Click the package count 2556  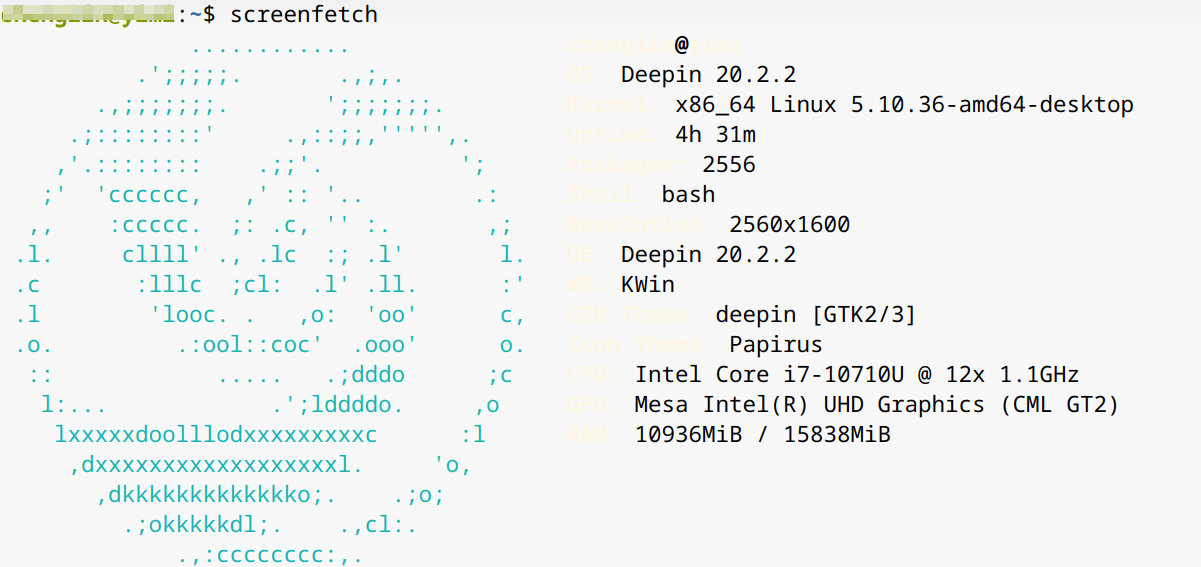[x=728, y=165]
